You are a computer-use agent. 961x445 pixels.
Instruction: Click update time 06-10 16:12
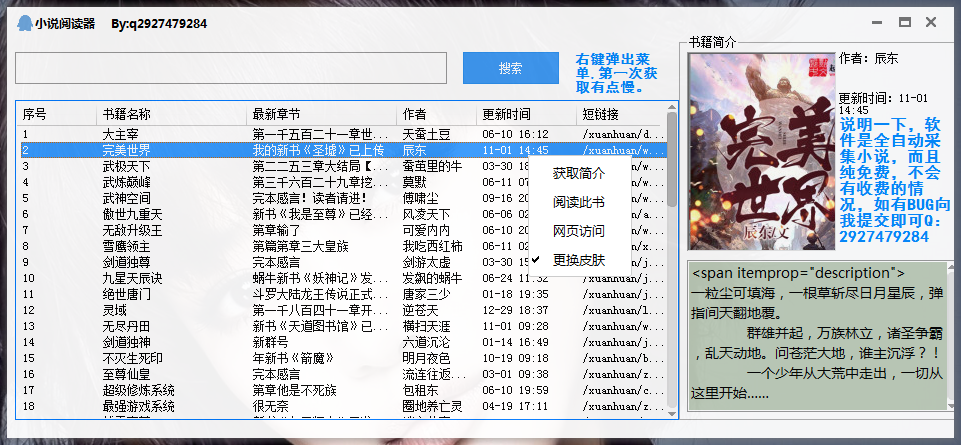pos(515,134)
